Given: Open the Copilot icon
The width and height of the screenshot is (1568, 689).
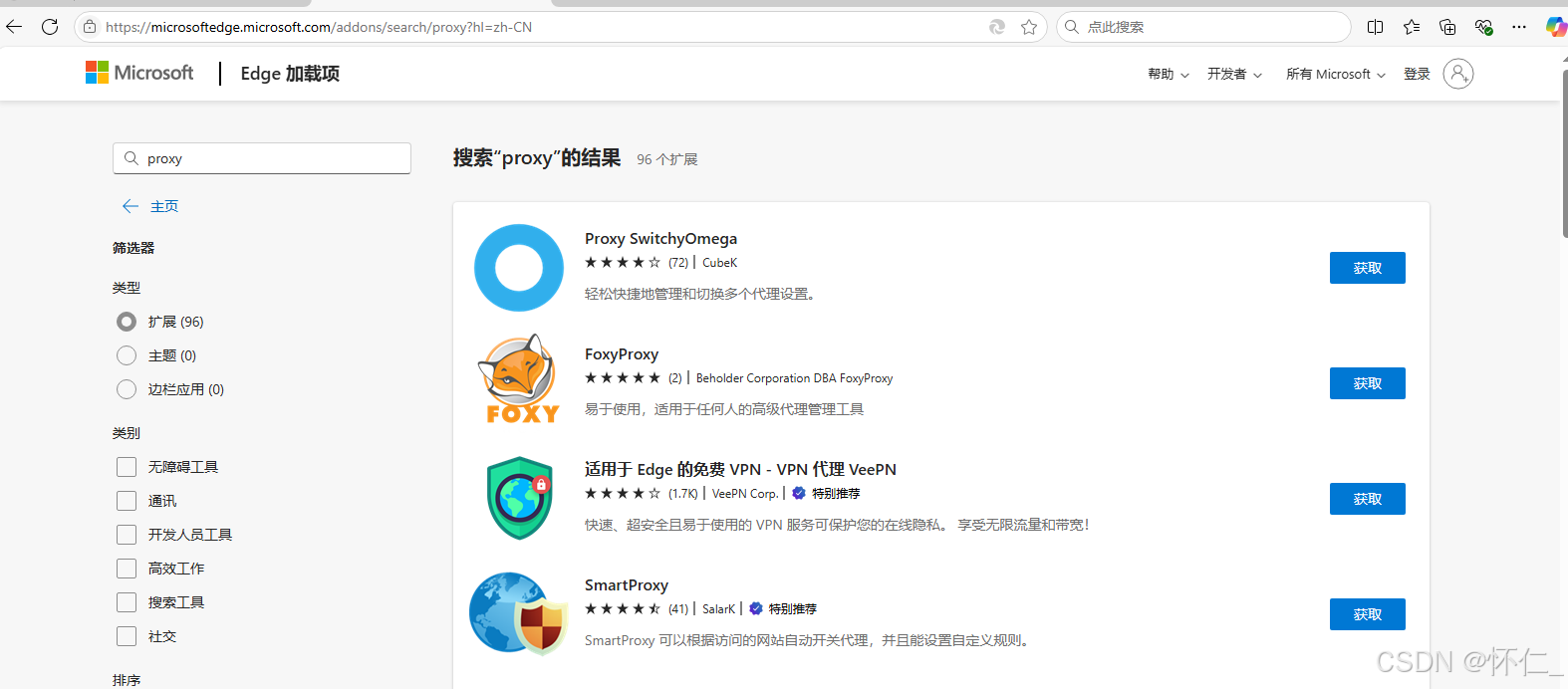Looking at the screenshot, I should coord(1556,27).
